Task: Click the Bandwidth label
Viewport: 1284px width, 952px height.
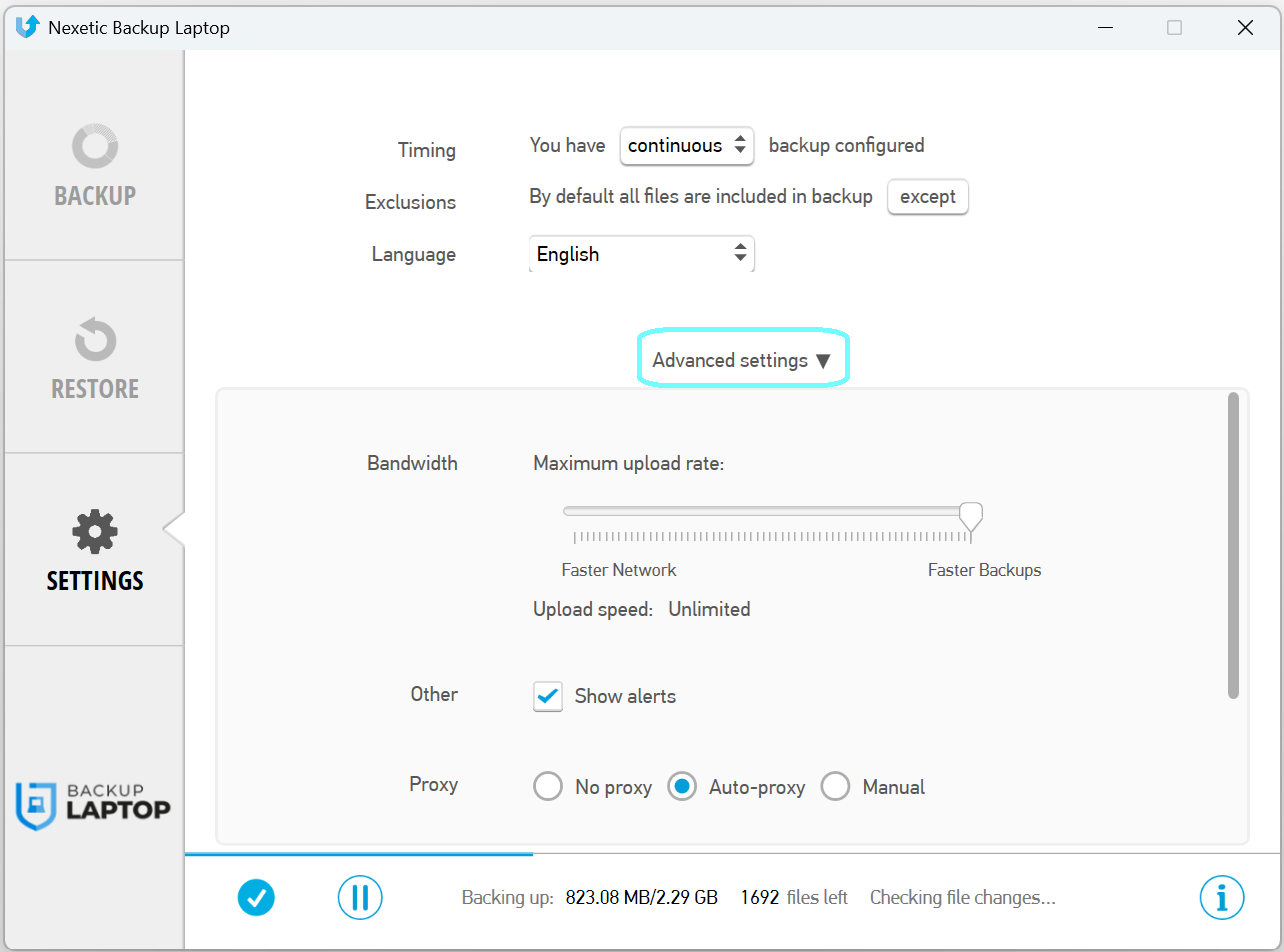Action: tap(412, 463)
